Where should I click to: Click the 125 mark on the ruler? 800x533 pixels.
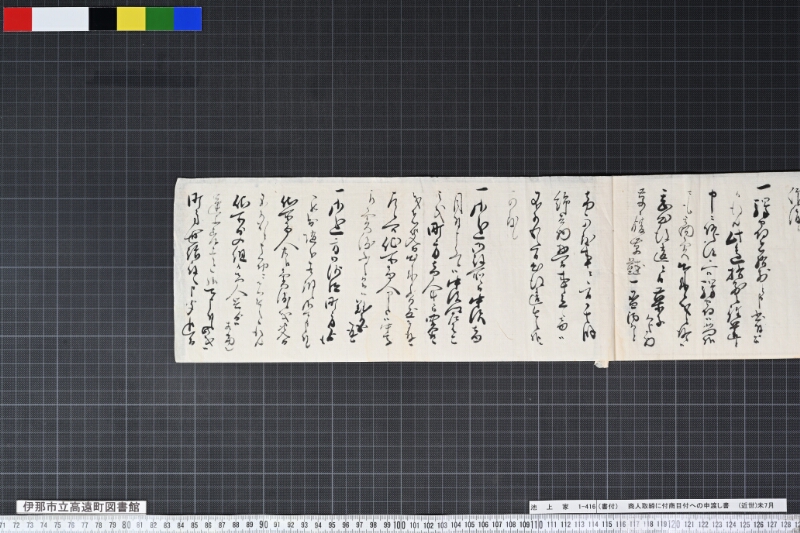(744, 525)
